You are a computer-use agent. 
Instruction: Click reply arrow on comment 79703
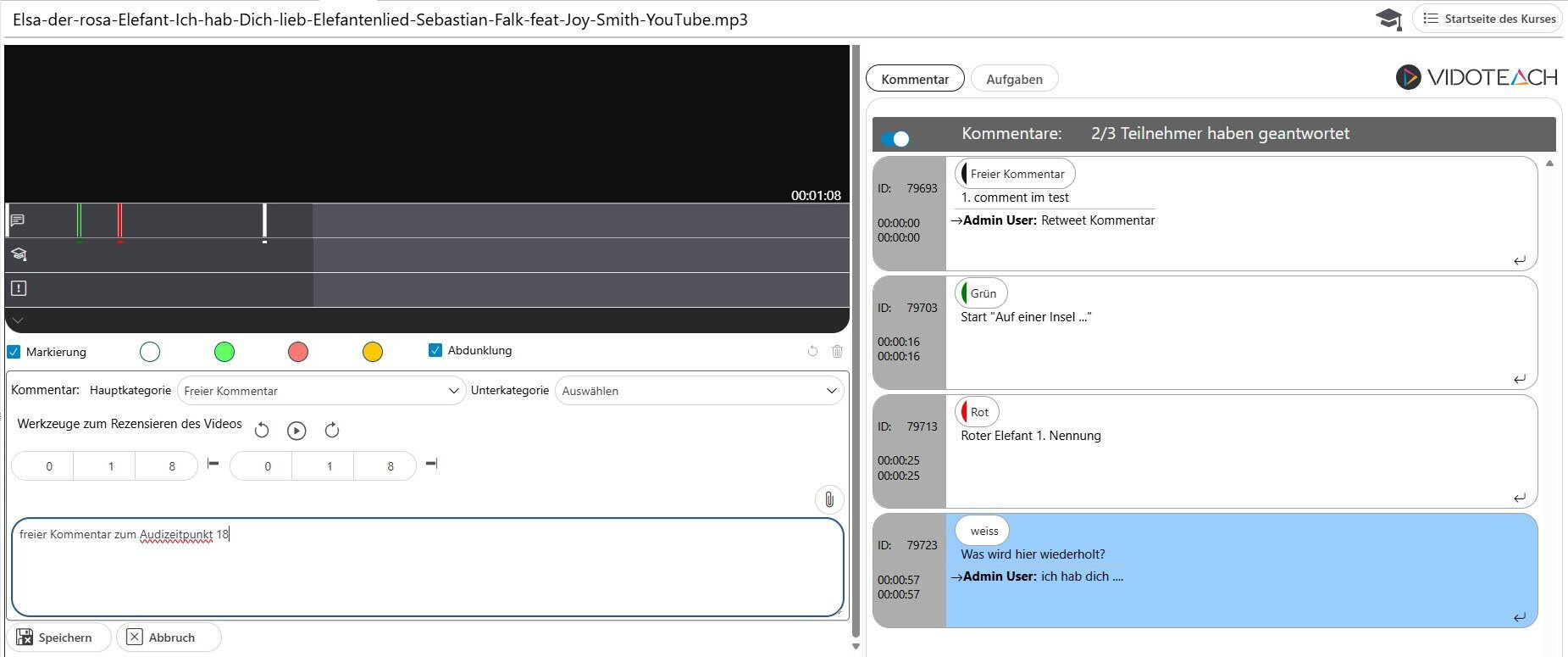[1519, 379]
